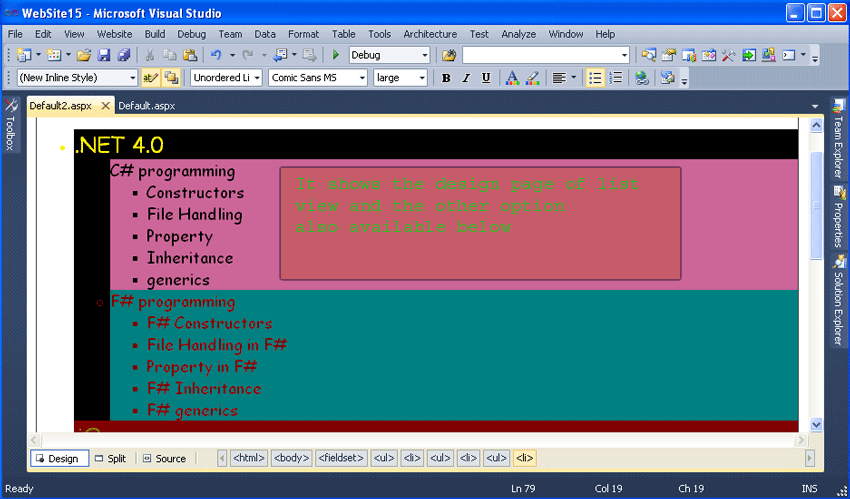Open the Architecture menu
This screenshot has height=499, width=850.
coord(430,34)
